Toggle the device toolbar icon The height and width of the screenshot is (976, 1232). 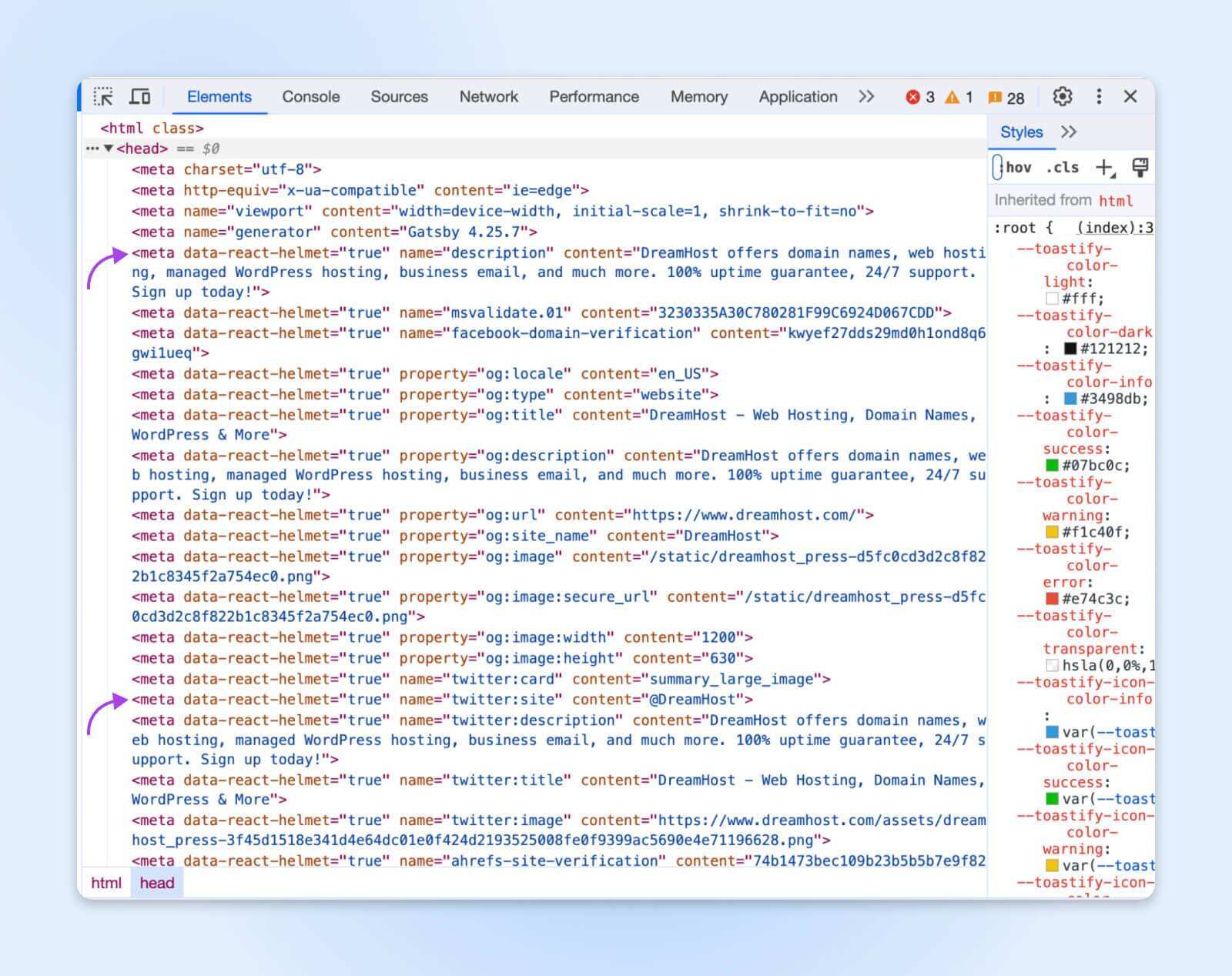click(140, 97)
